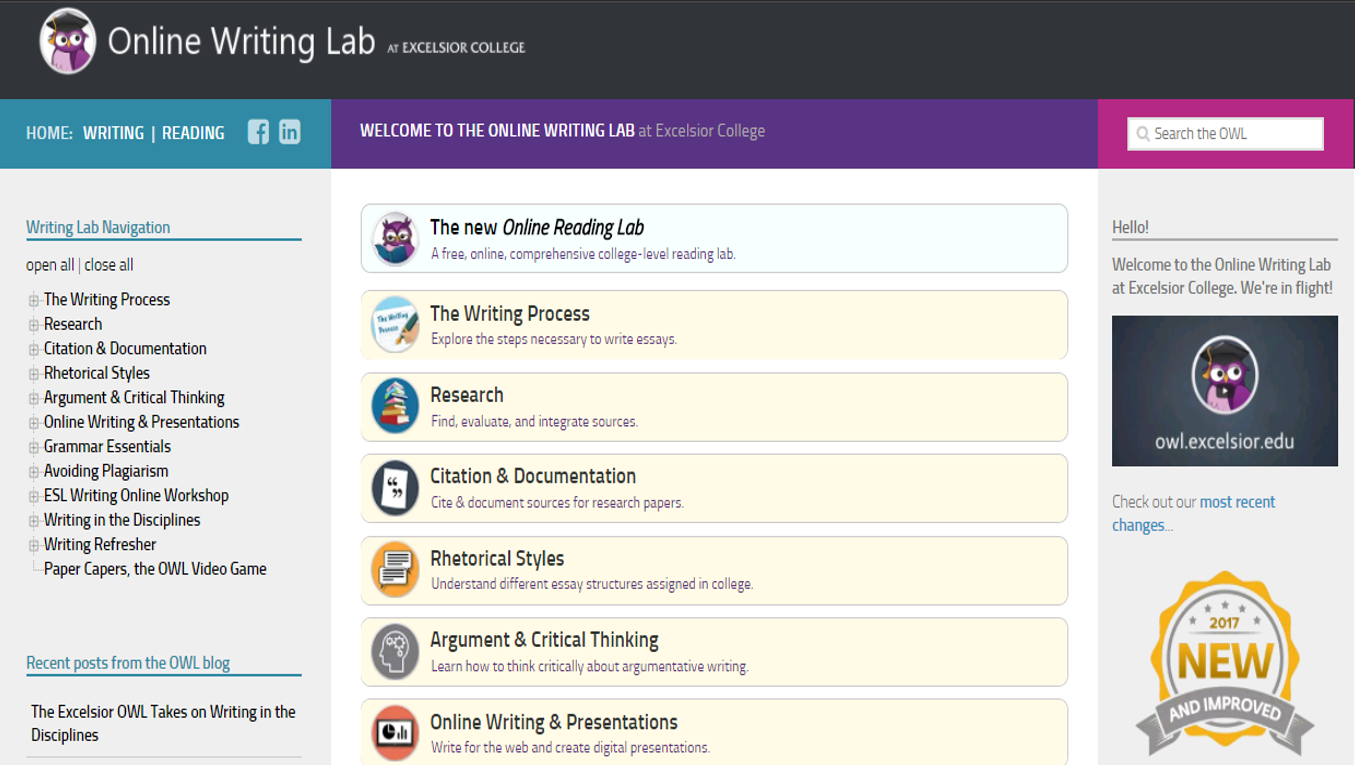Open The new Online Reading Lab card title

537,228
